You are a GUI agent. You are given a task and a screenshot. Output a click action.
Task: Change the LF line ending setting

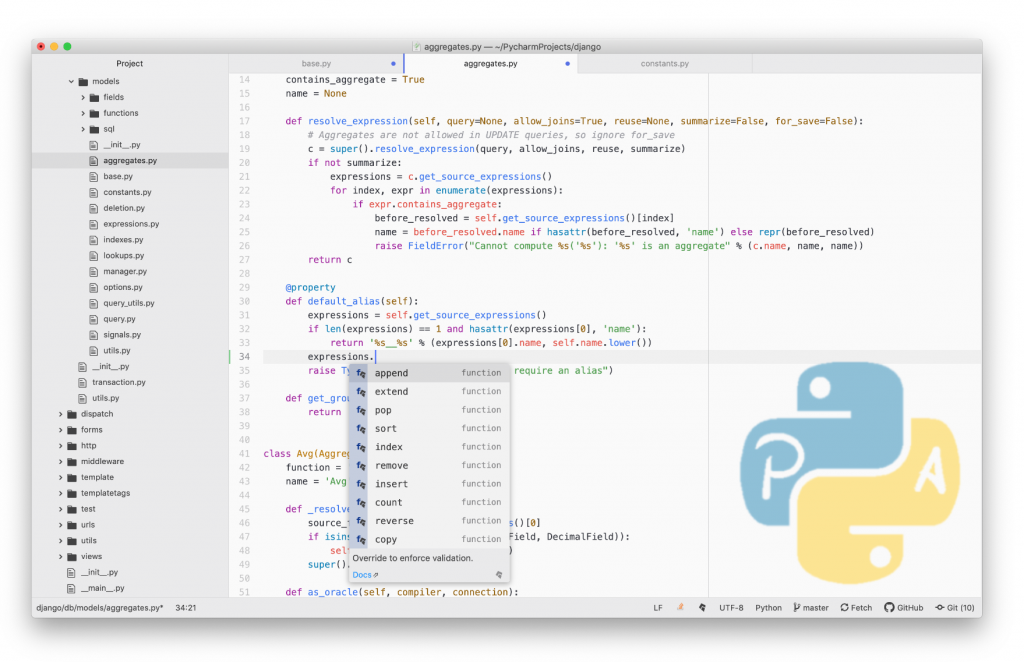(x=658, y=607)
